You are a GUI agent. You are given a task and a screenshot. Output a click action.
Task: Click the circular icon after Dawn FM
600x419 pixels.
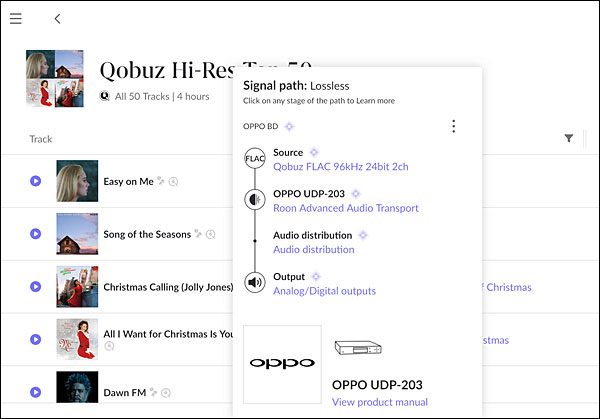166,393
